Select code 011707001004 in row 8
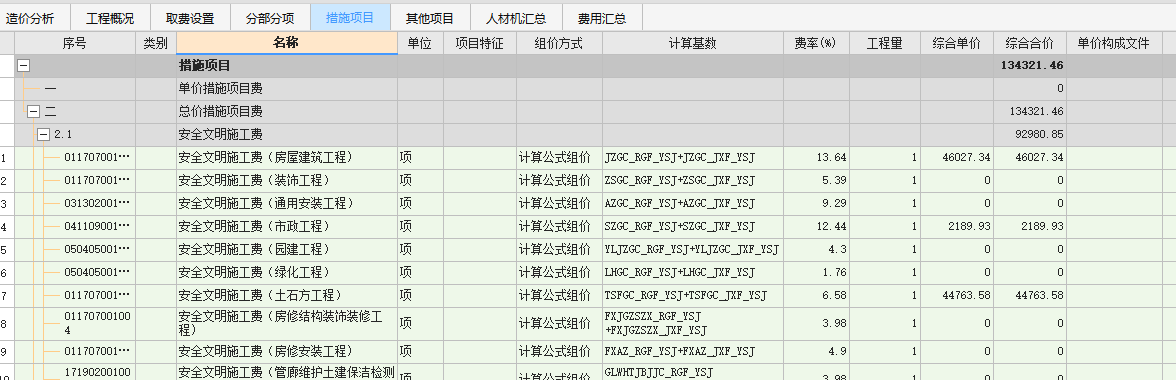Viewport: 1176px width, 380px height. tap(97, 323)
